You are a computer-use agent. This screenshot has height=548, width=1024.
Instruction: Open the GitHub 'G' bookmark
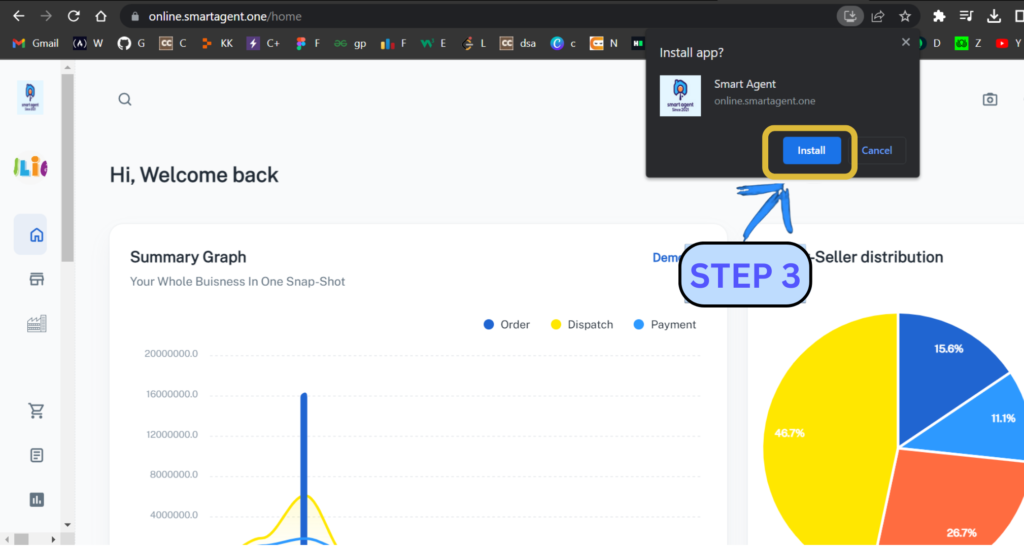(x=131, y=43)
